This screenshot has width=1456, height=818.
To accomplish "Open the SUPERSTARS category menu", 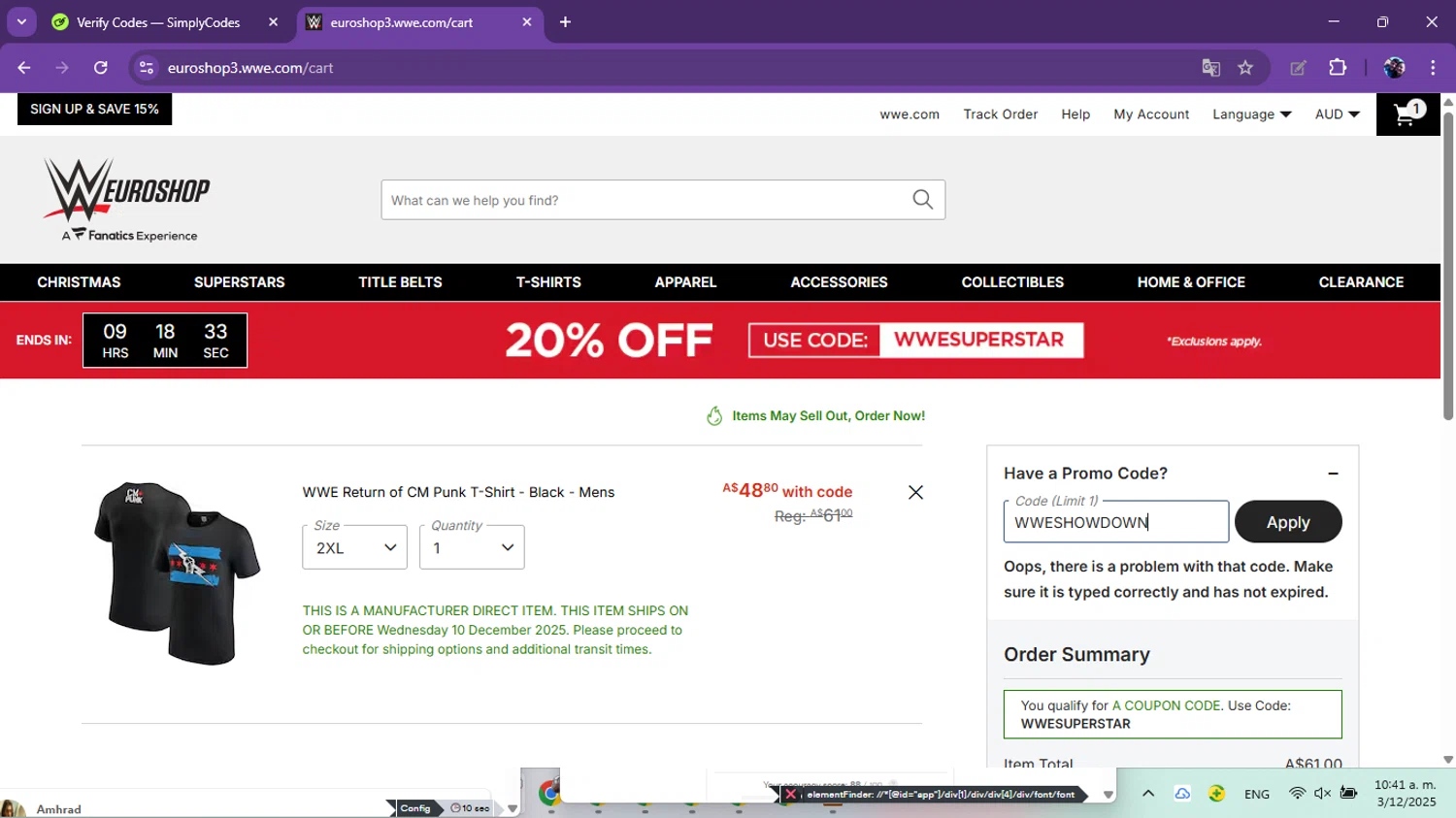I will point(240,282).
